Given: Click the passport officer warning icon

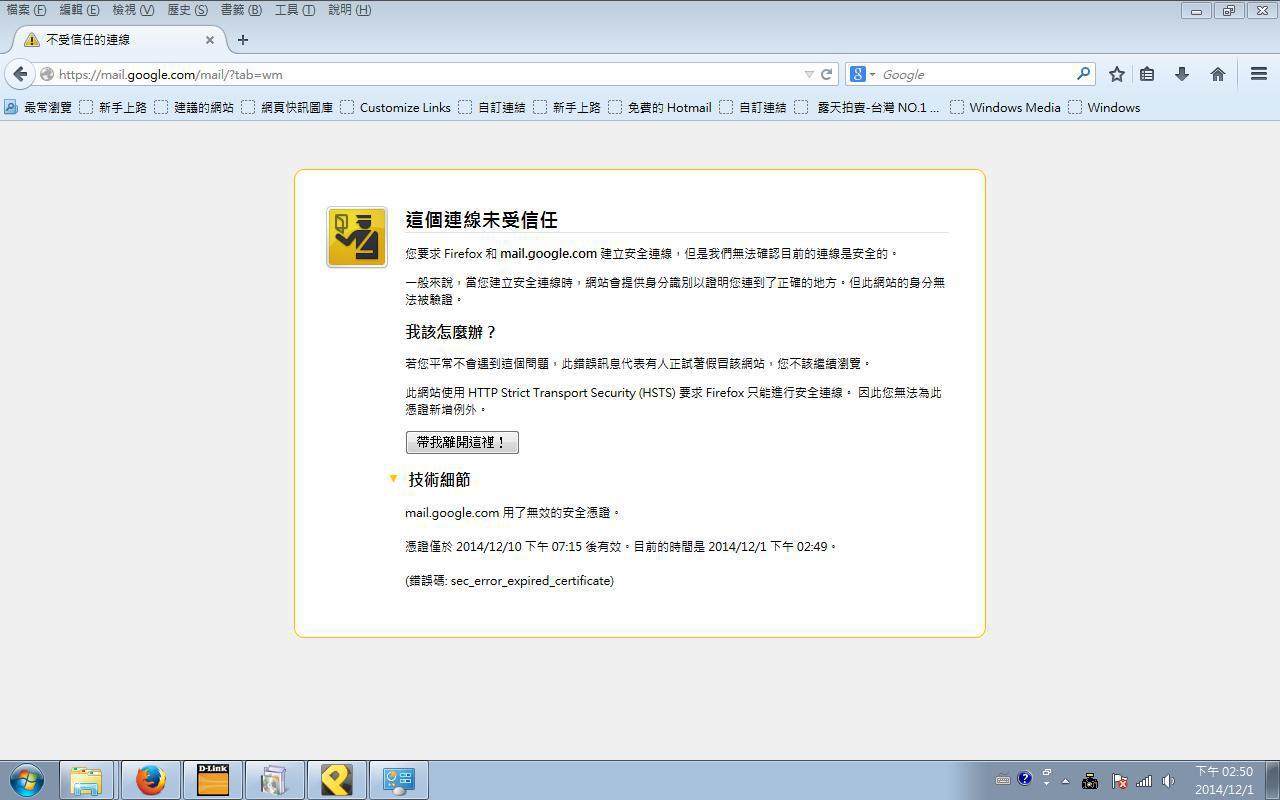Looking at the screenshot, I should pos(357,237).
